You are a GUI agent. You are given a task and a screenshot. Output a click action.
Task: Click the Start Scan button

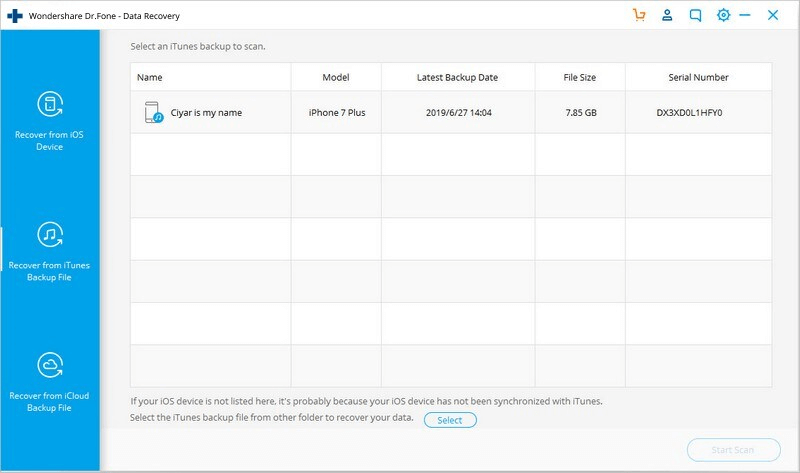coord(734,450)
